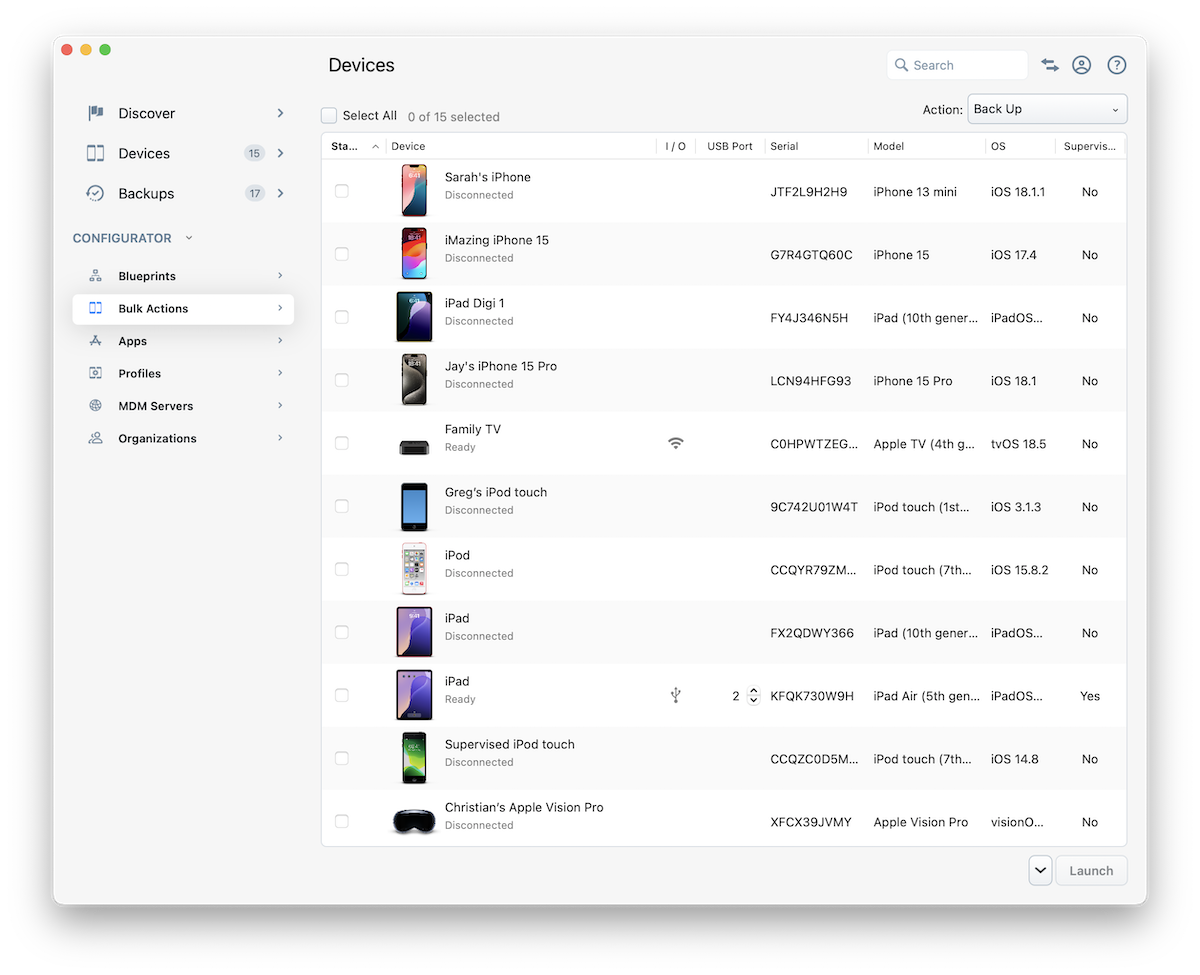Click the Launch button
This screenshot has height=975, width=1200.
tap(1091, 870)
